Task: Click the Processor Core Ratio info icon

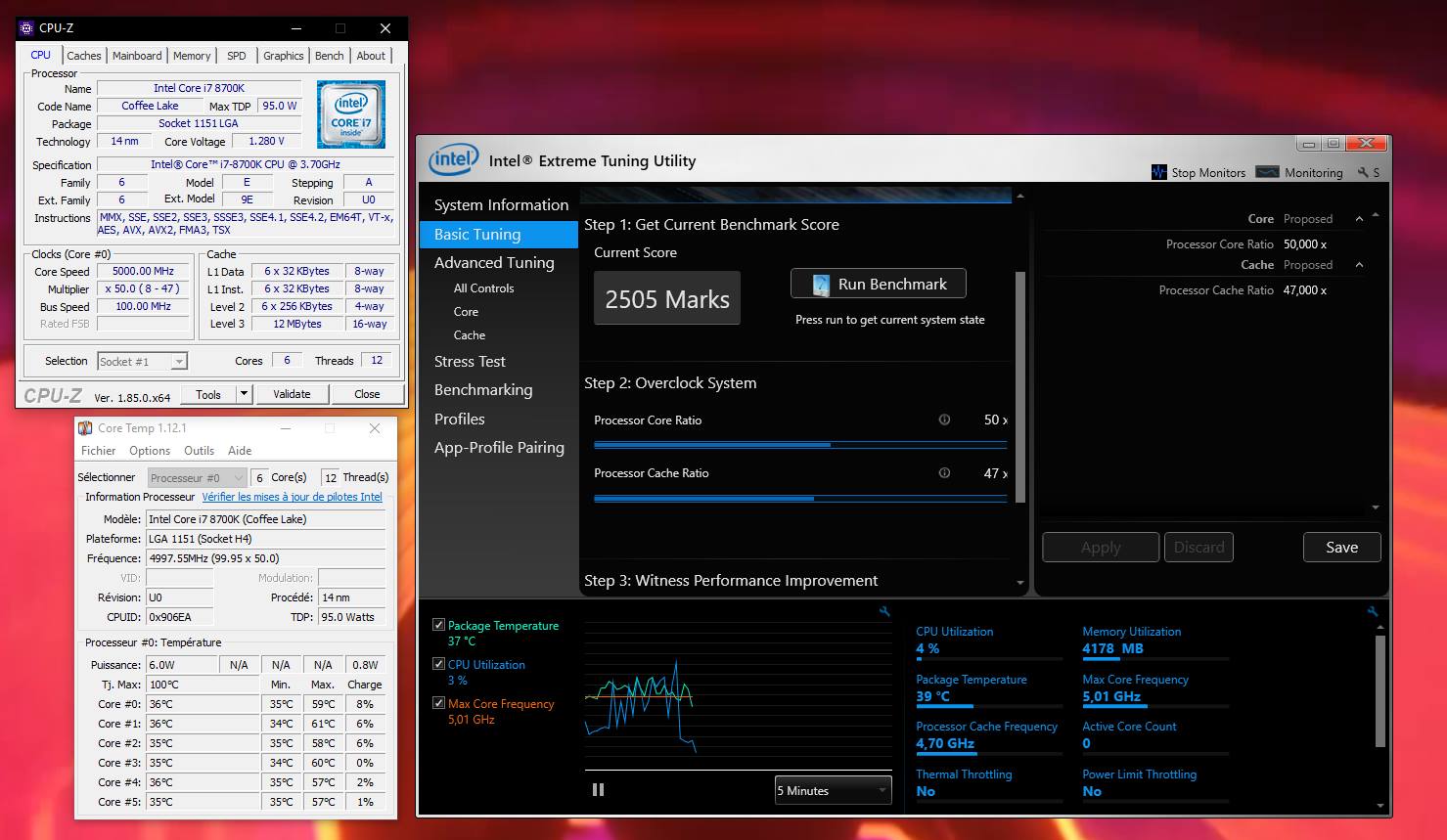Action: pos(944,420)
